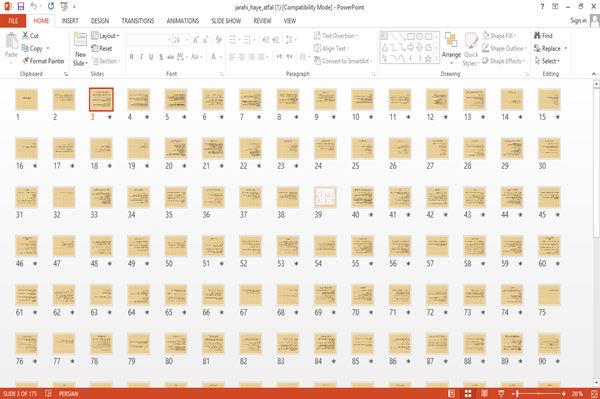Click the zoom out minus button

[x=514, y=393]
